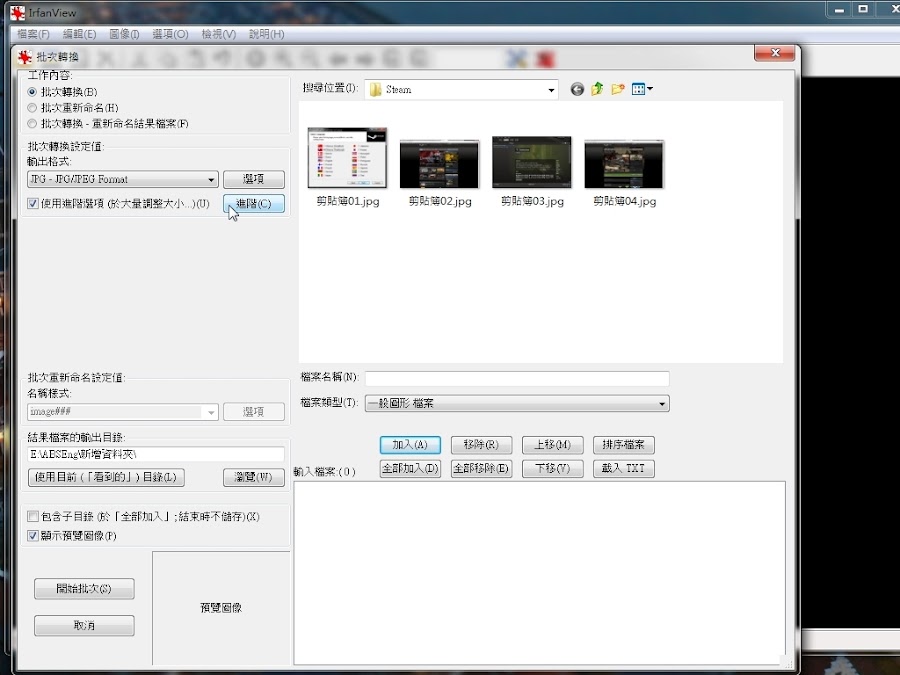
Task: Click the 上移(M) button
Action: point(553,445)
